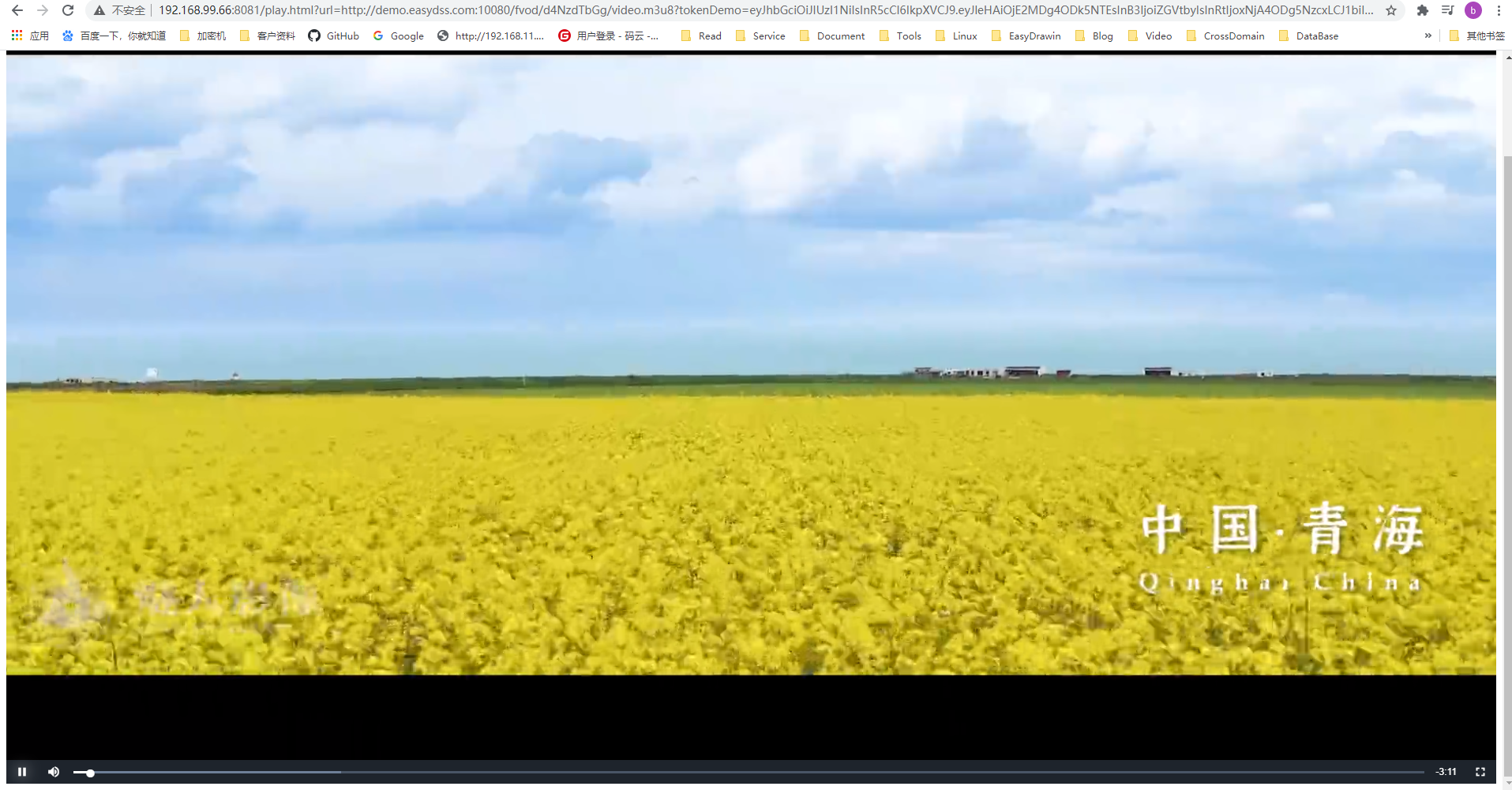This screenshot has height=790, width=1512.
Task: Click the remaining time -3:11 display
Action: click(x=1446, y=772)
